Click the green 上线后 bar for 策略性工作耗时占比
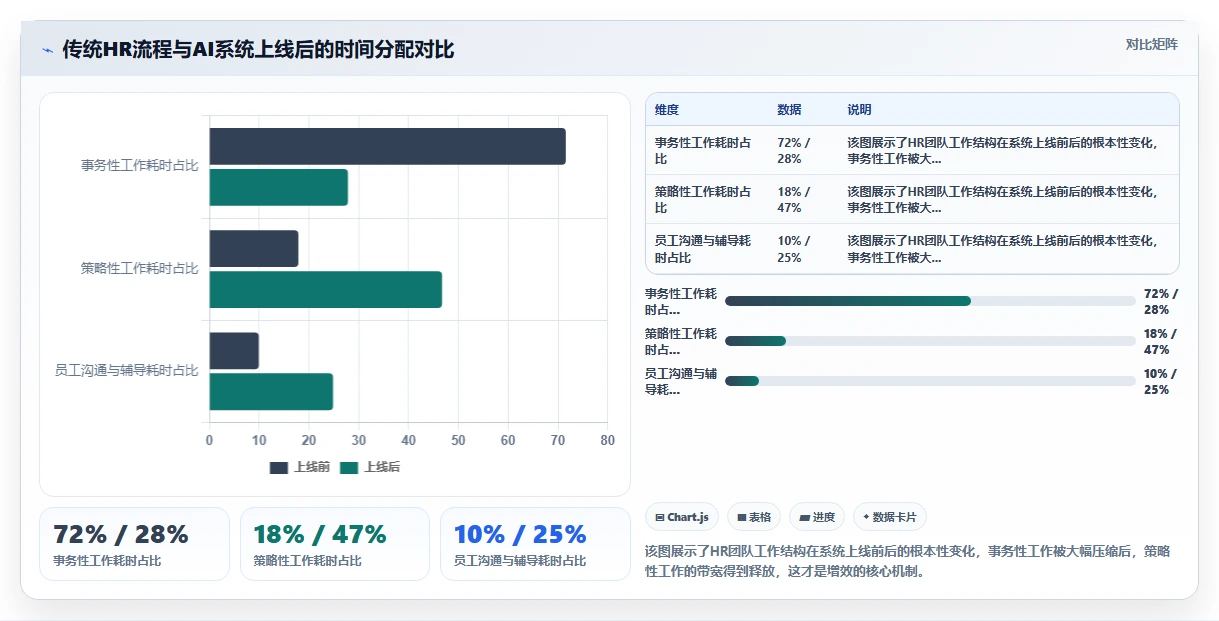 click(325, 289)
